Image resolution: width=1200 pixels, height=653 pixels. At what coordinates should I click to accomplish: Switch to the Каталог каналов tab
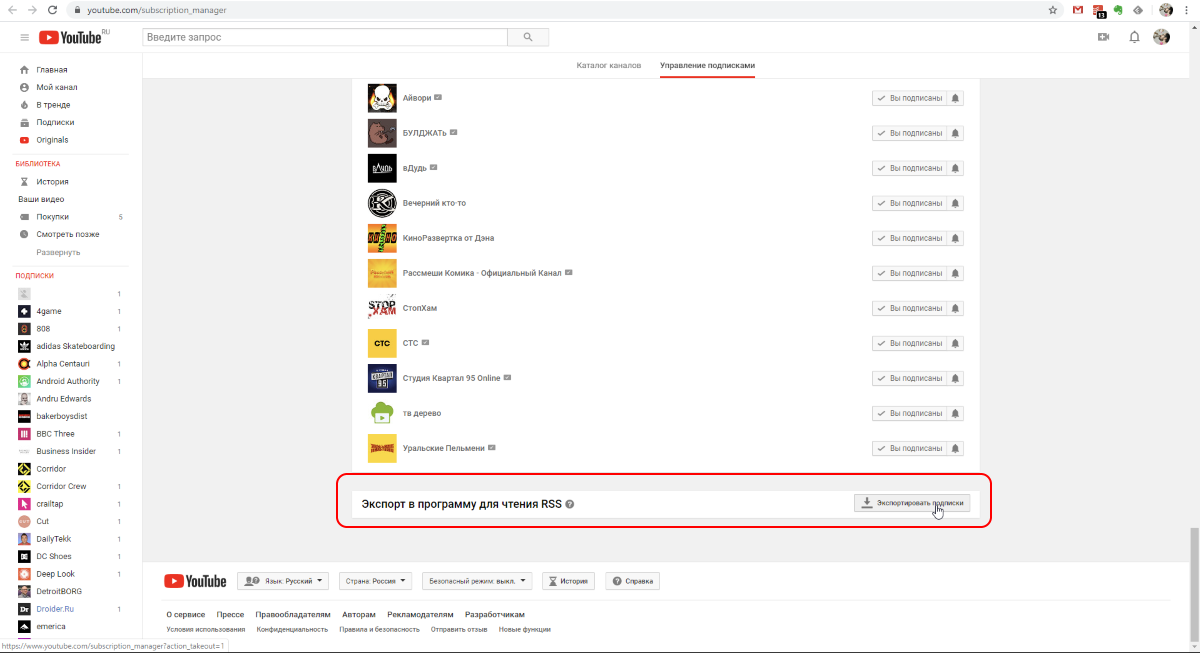click(x=608, y=63)
